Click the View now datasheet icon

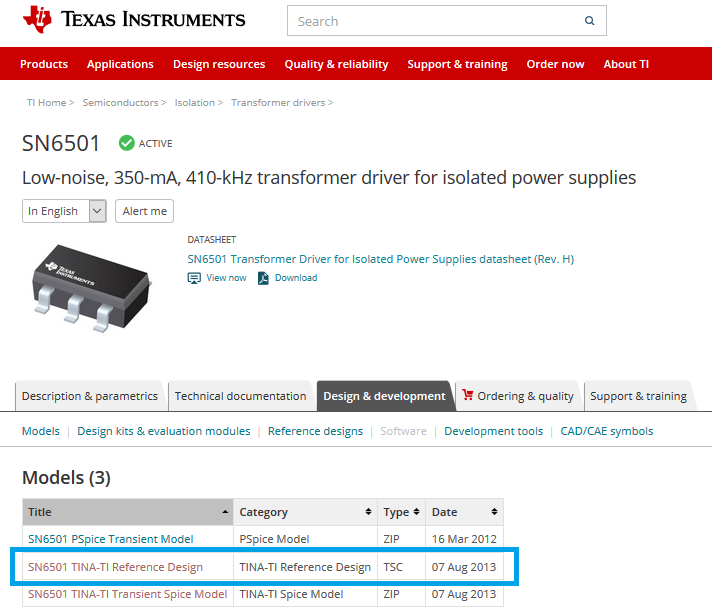pyautogui.click(x=194, y=278)
